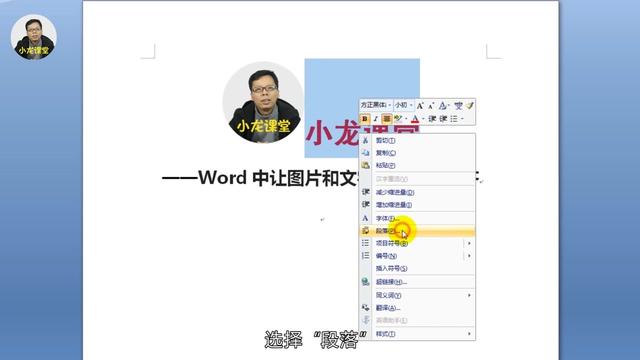Toggle Italic in the mini toolbar
640x360 pixels.
376,119
